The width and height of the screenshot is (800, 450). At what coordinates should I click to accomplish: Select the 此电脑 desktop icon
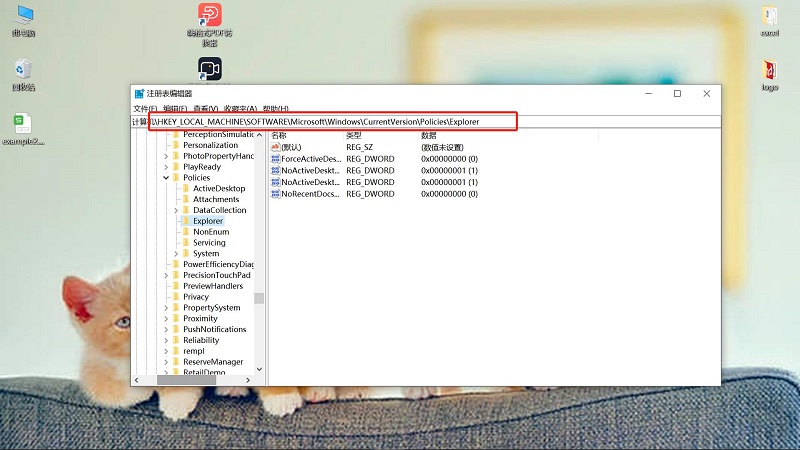[23, 21]
